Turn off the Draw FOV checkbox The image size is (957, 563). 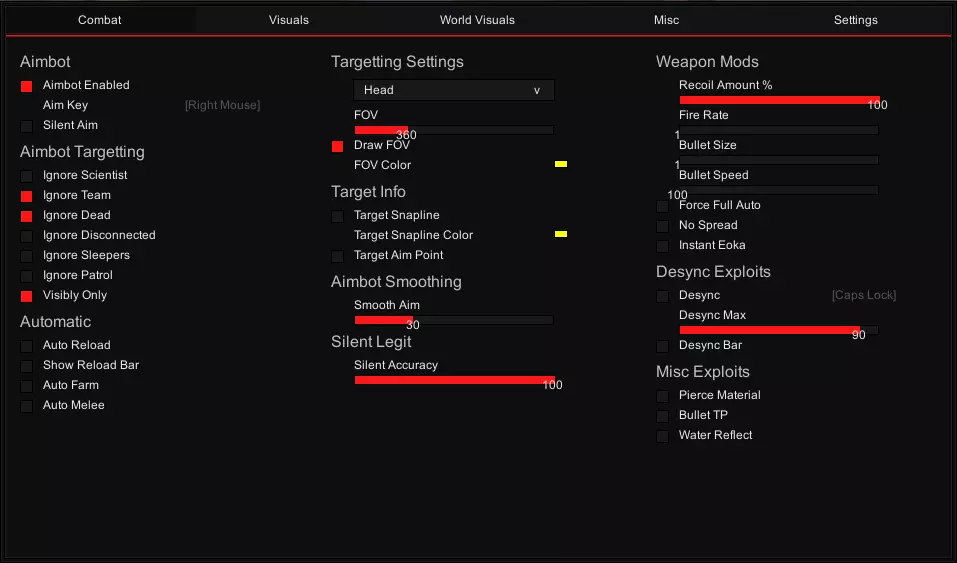[338, 146]
